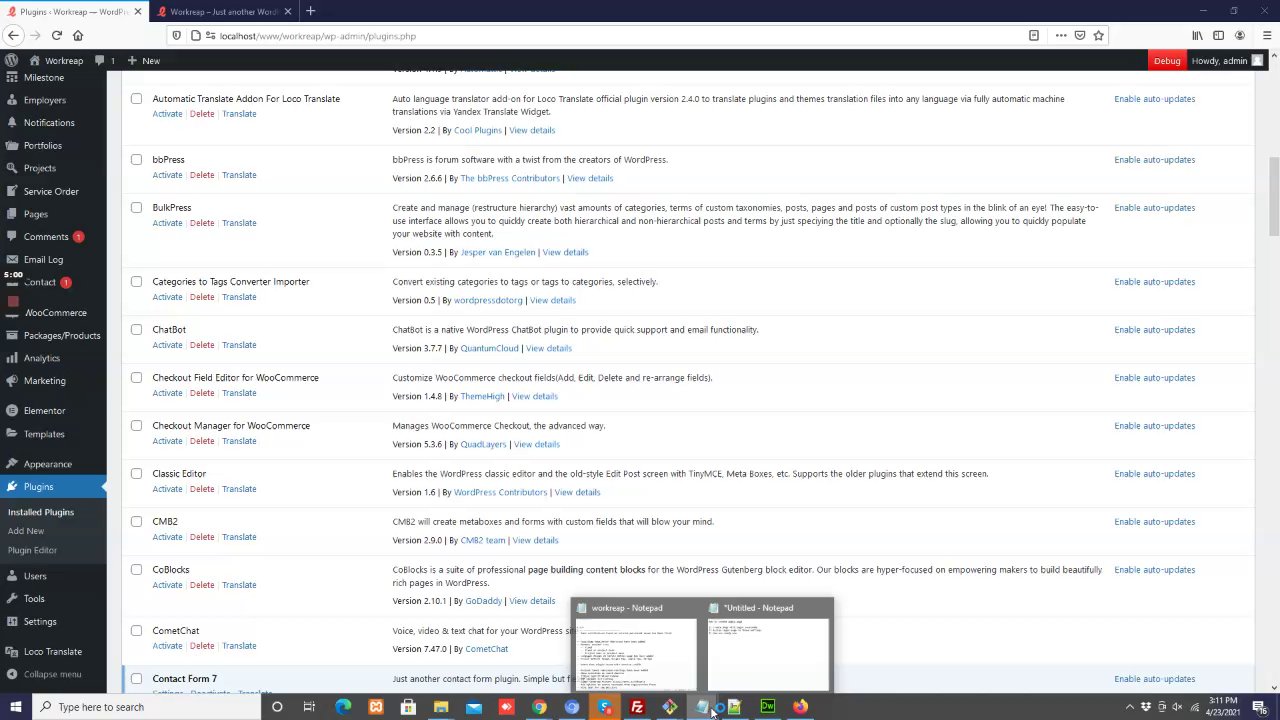Tick the CoBlocks plugin checkbox
Screen dimensions: 1280x720
pyautogui.click(x=137, y=570)
